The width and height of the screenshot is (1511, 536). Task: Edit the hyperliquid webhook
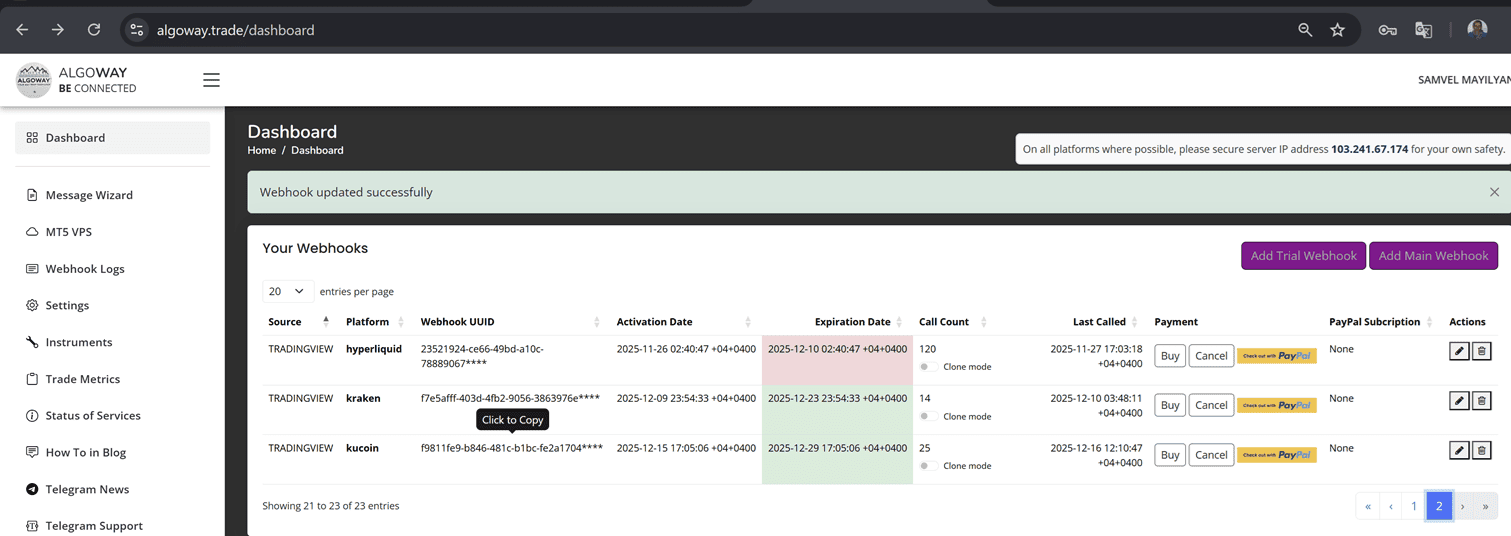[x=1459, y=351]
